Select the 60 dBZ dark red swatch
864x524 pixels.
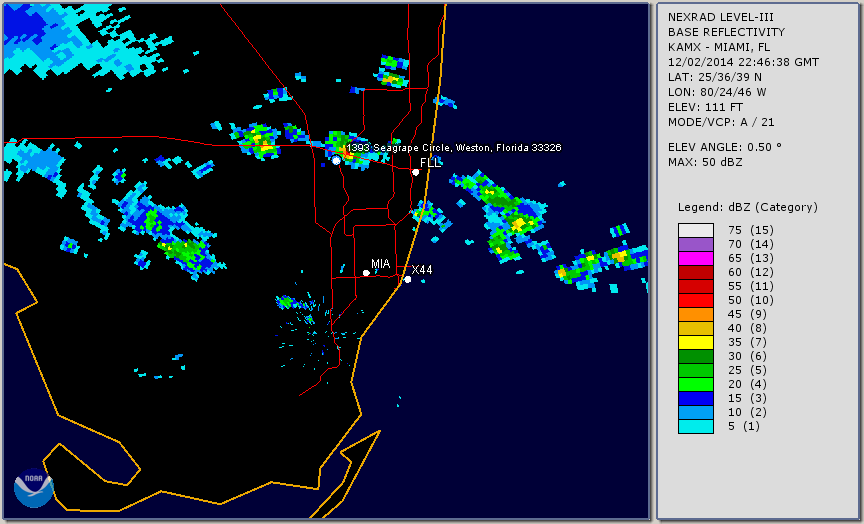pos(695,272)
